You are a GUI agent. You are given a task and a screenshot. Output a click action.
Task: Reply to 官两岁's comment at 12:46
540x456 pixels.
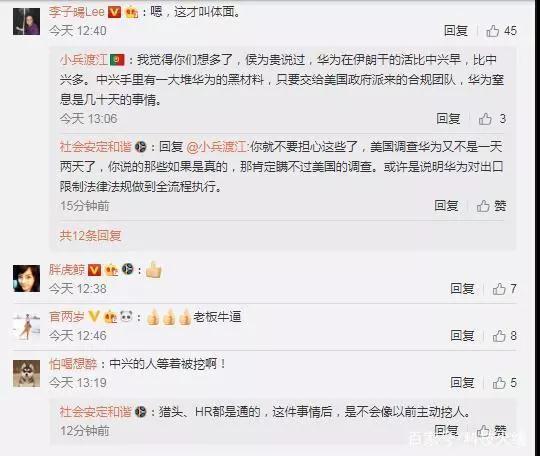coord(462,336)
